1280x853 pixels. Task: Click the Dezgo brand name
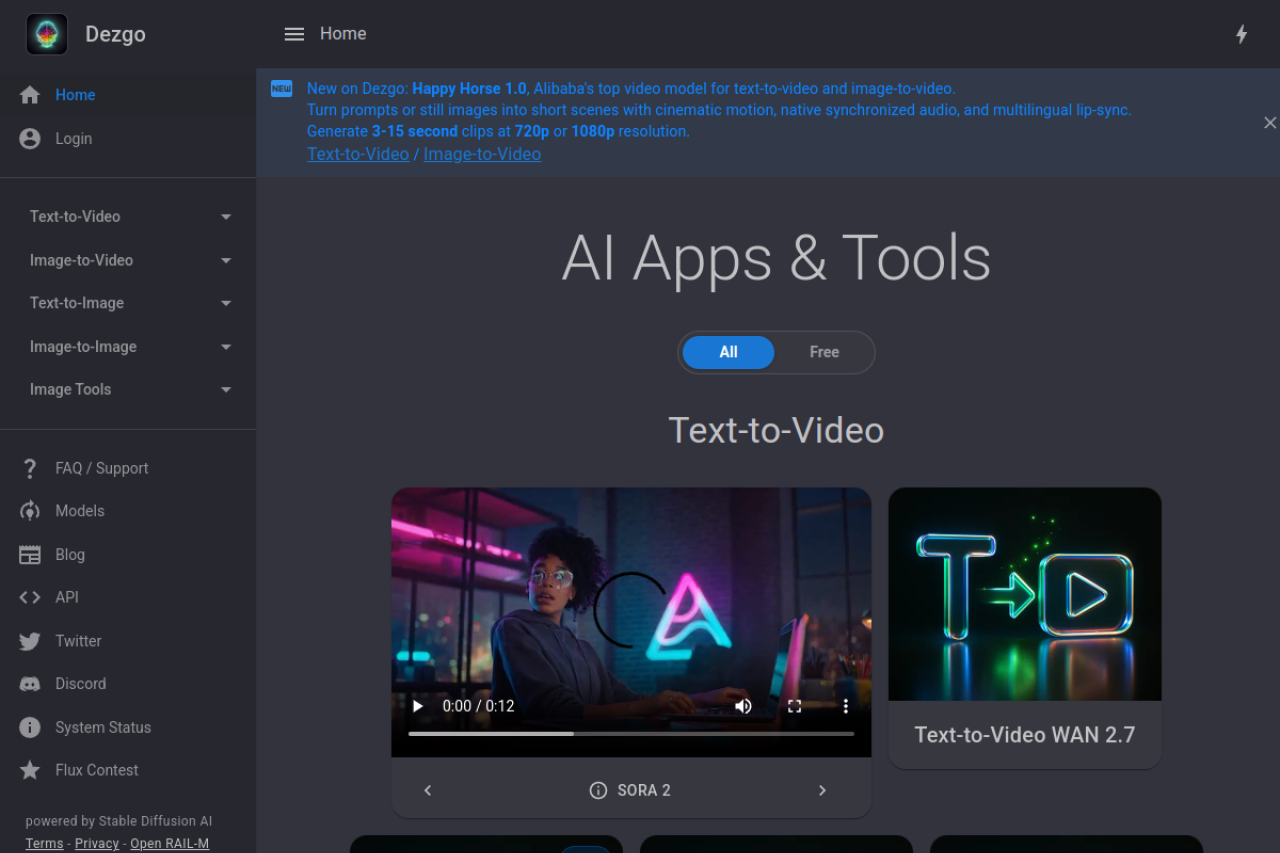point(115,34)
